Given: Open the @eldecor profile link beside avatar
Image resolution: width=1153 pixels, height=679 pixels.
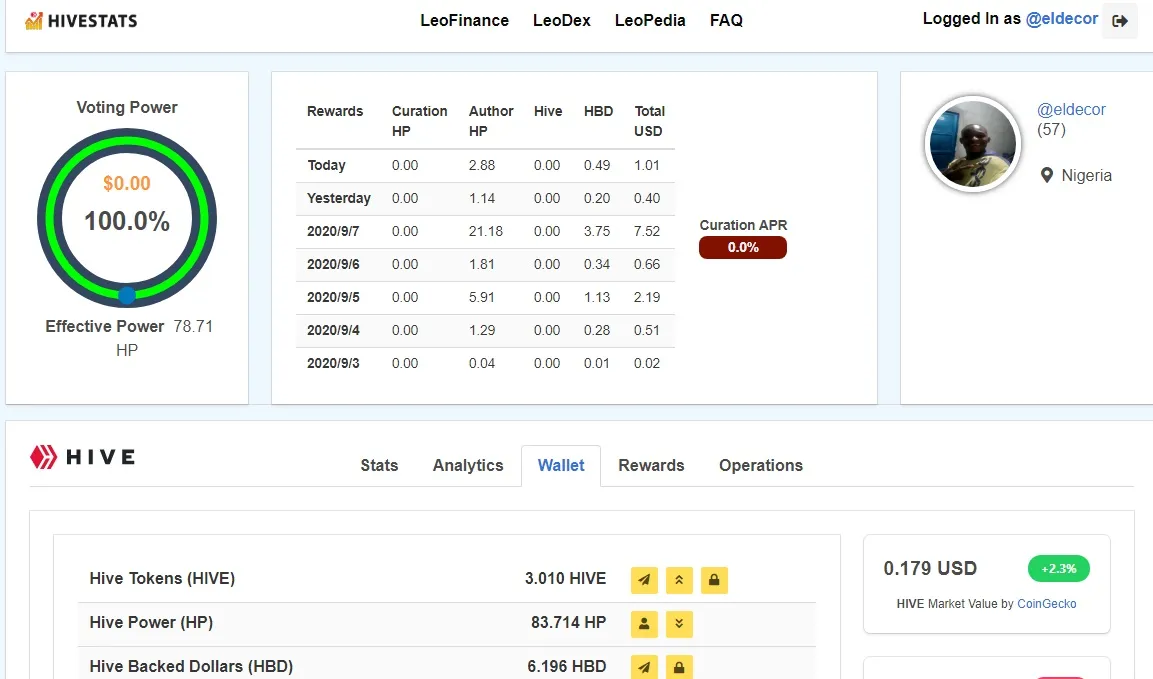Looking at the screenshot, I should (1071, 110).
